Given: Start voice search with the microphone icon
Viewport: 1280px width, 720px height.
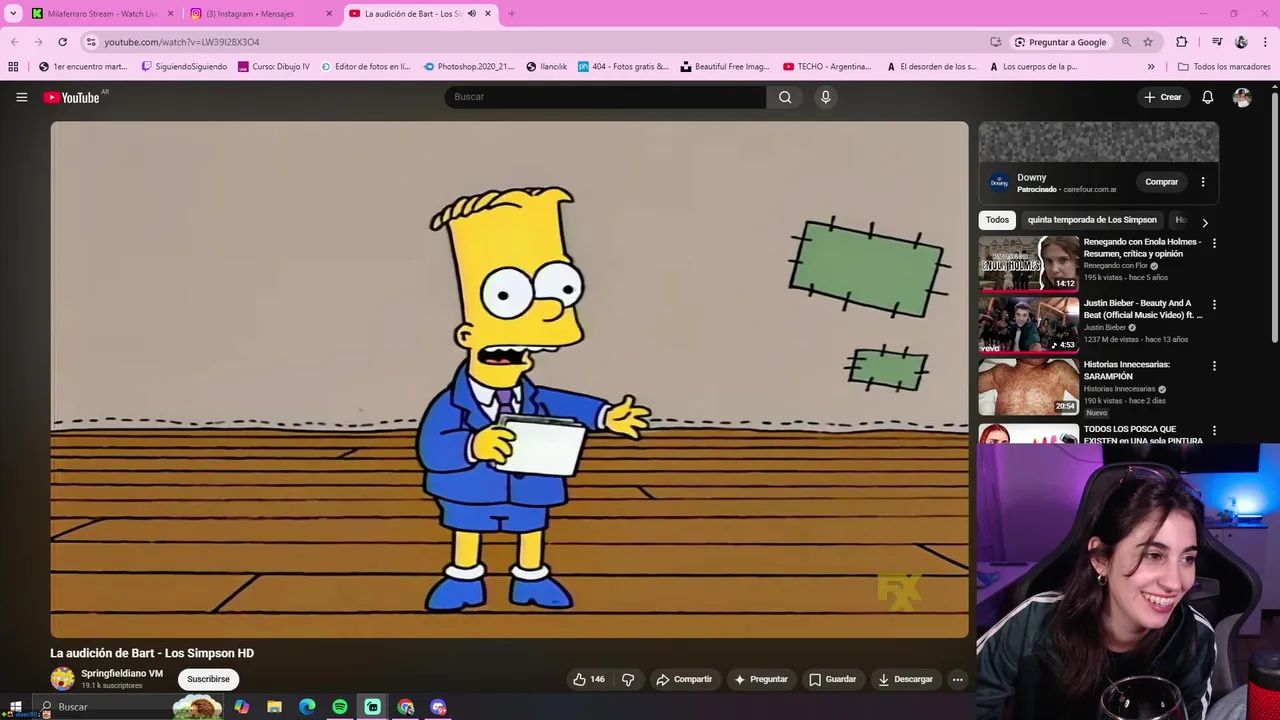Looking at the screenshot, I should click(x=825, y=97).
